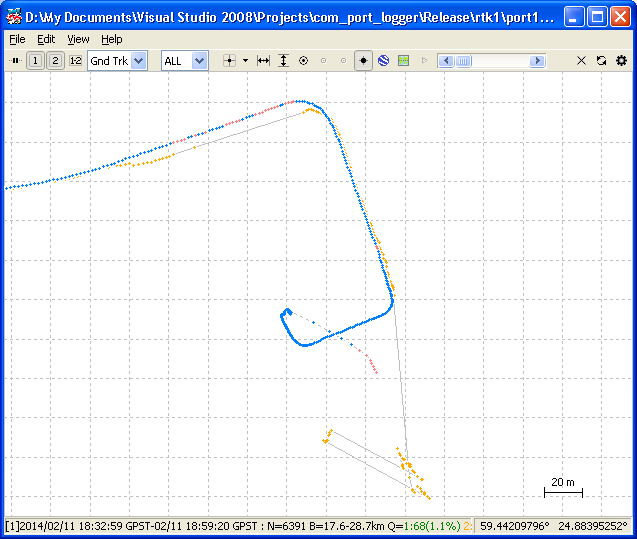637x539 pixels.
Task: Fit plot vertically with the height icon
Action: [283, 61]
